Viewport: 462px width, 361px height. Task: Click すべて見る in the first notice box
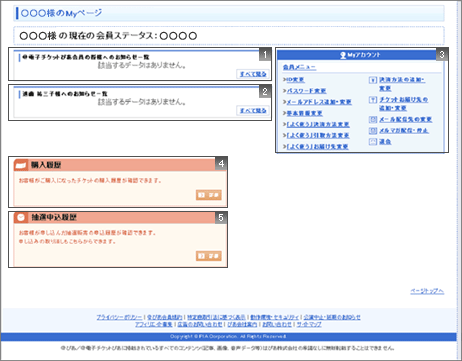253,74
